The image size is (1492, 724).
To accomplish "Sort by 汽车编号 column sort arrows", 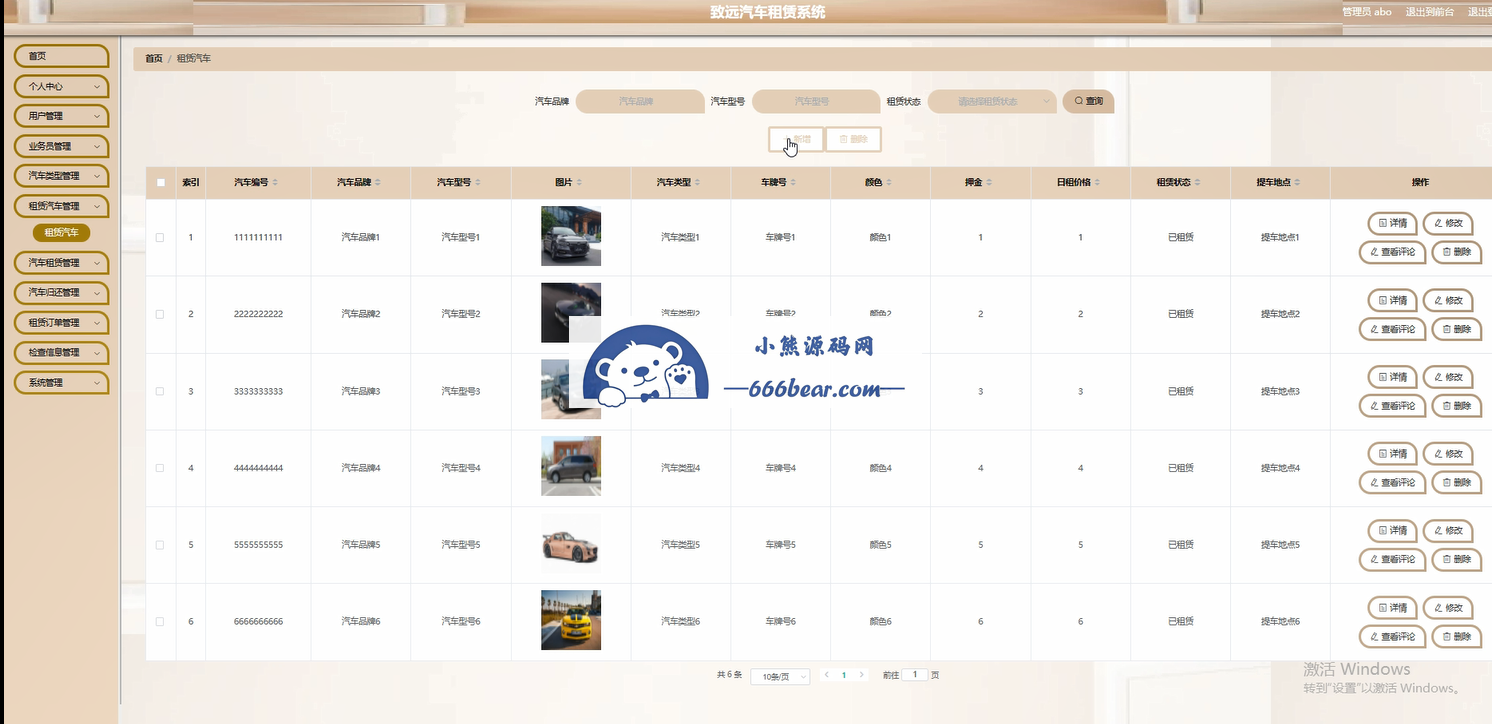I will coord(275,183).
